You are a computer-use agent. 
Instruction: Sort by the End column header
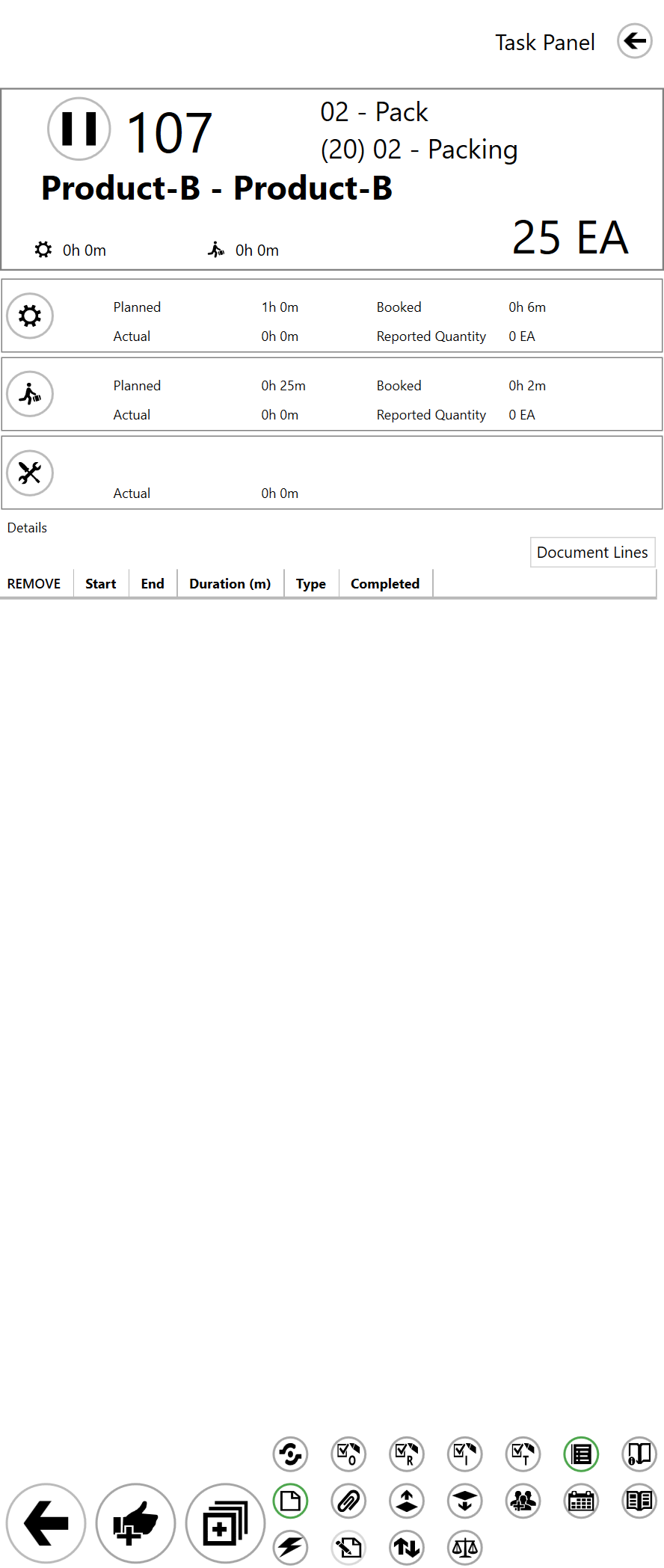tap(153, 583)
